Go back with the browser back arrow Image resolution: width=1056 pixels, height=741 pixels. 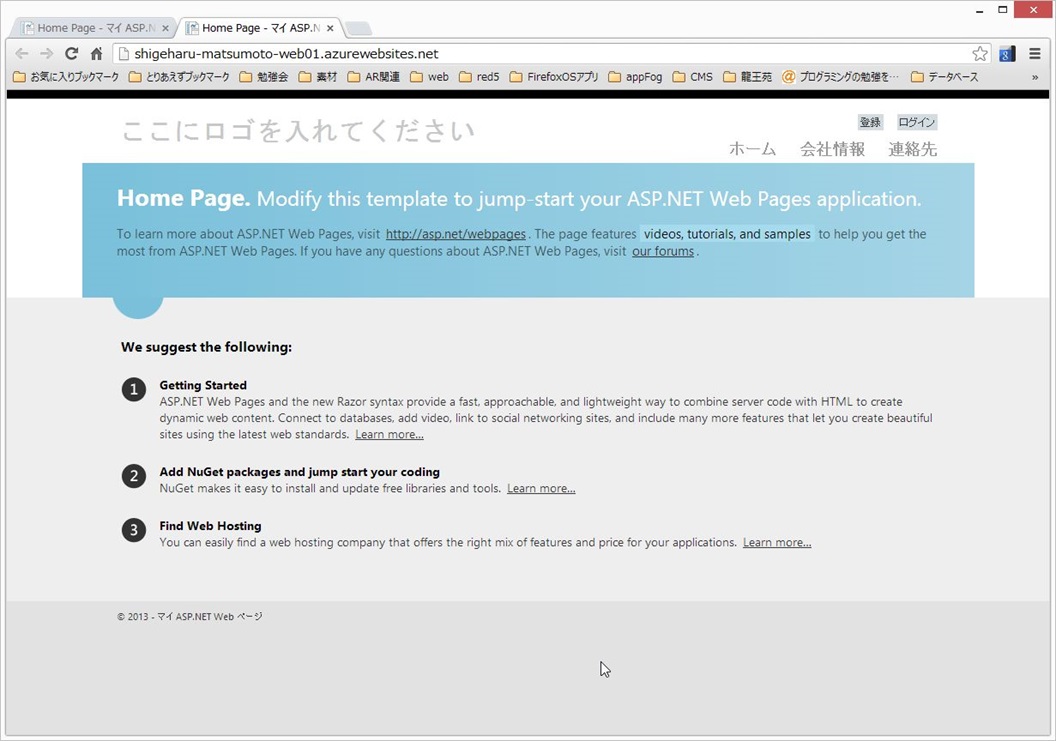[x=22, y=54]
